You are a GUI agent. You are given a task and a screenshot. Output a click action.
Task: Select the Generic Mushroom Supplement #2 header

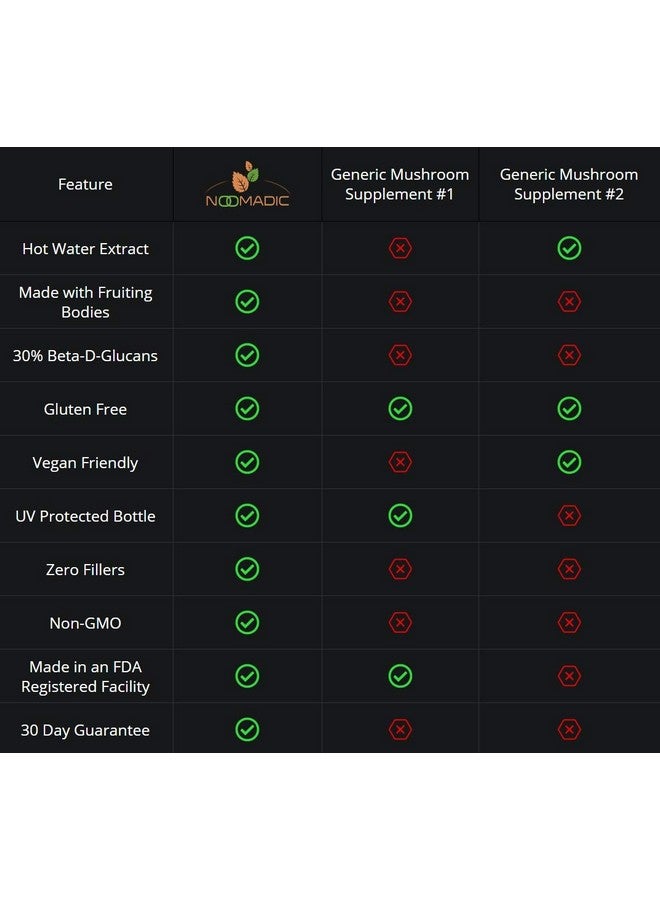[569, 184]
